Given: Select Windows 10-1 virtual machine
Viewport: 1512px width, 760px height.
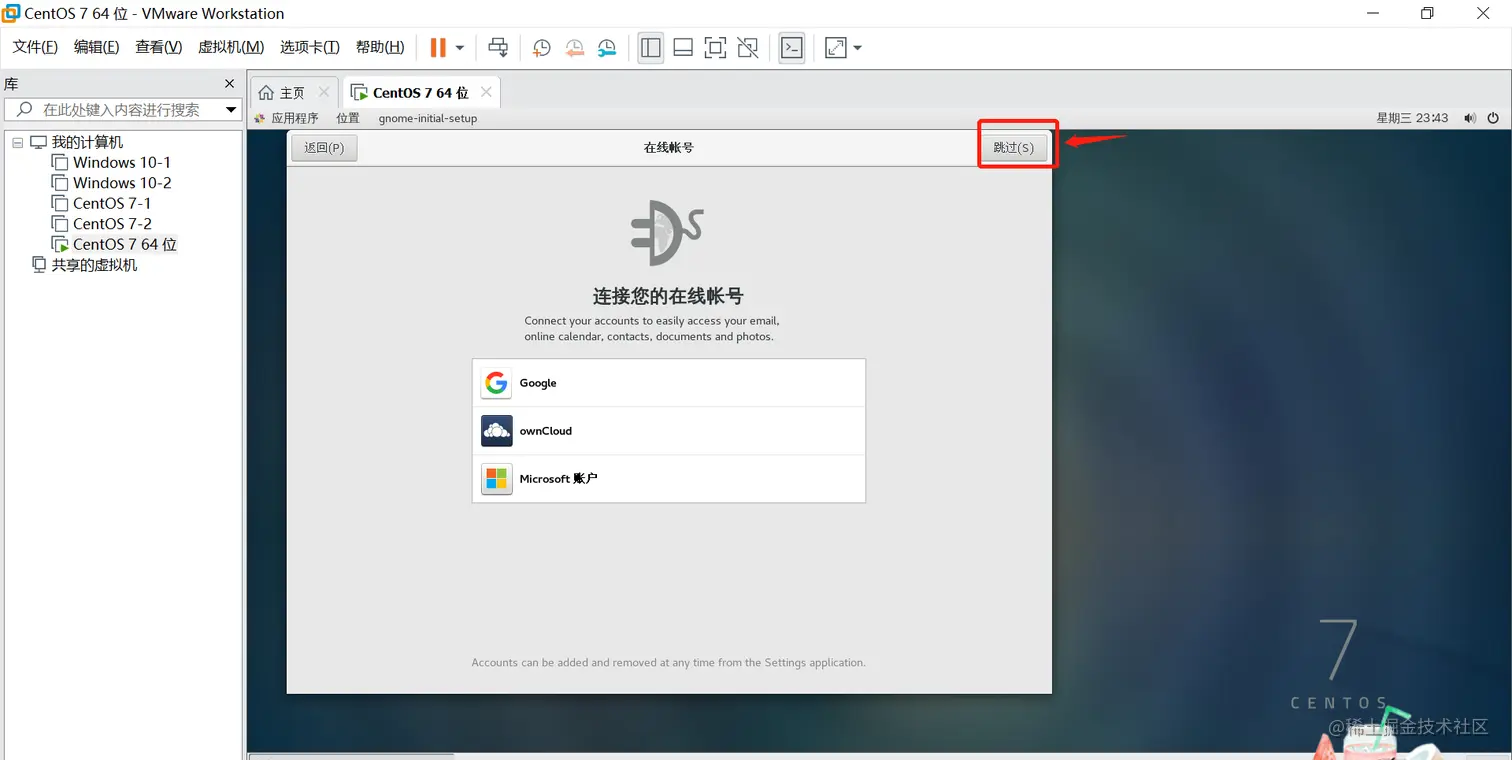Looking at the screenshot, I should pyautogui.click(x=122, y=162).
